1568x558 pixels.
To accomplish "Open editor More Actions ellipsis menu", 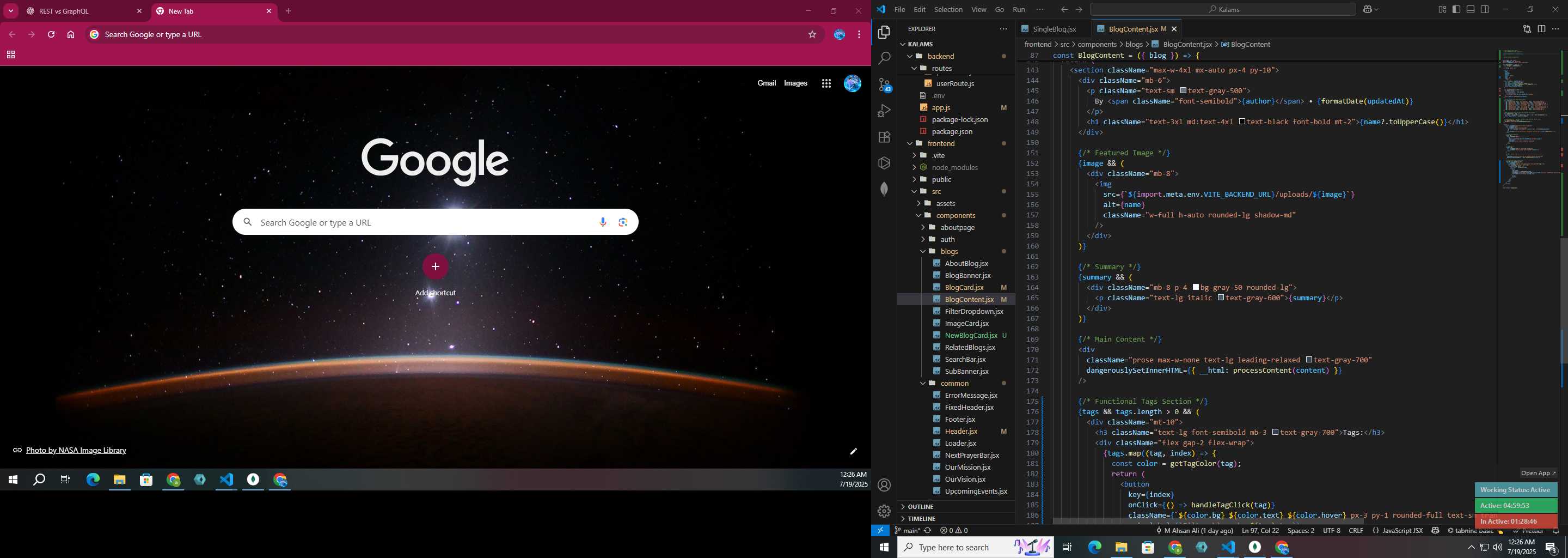I will pos(1555,29).
